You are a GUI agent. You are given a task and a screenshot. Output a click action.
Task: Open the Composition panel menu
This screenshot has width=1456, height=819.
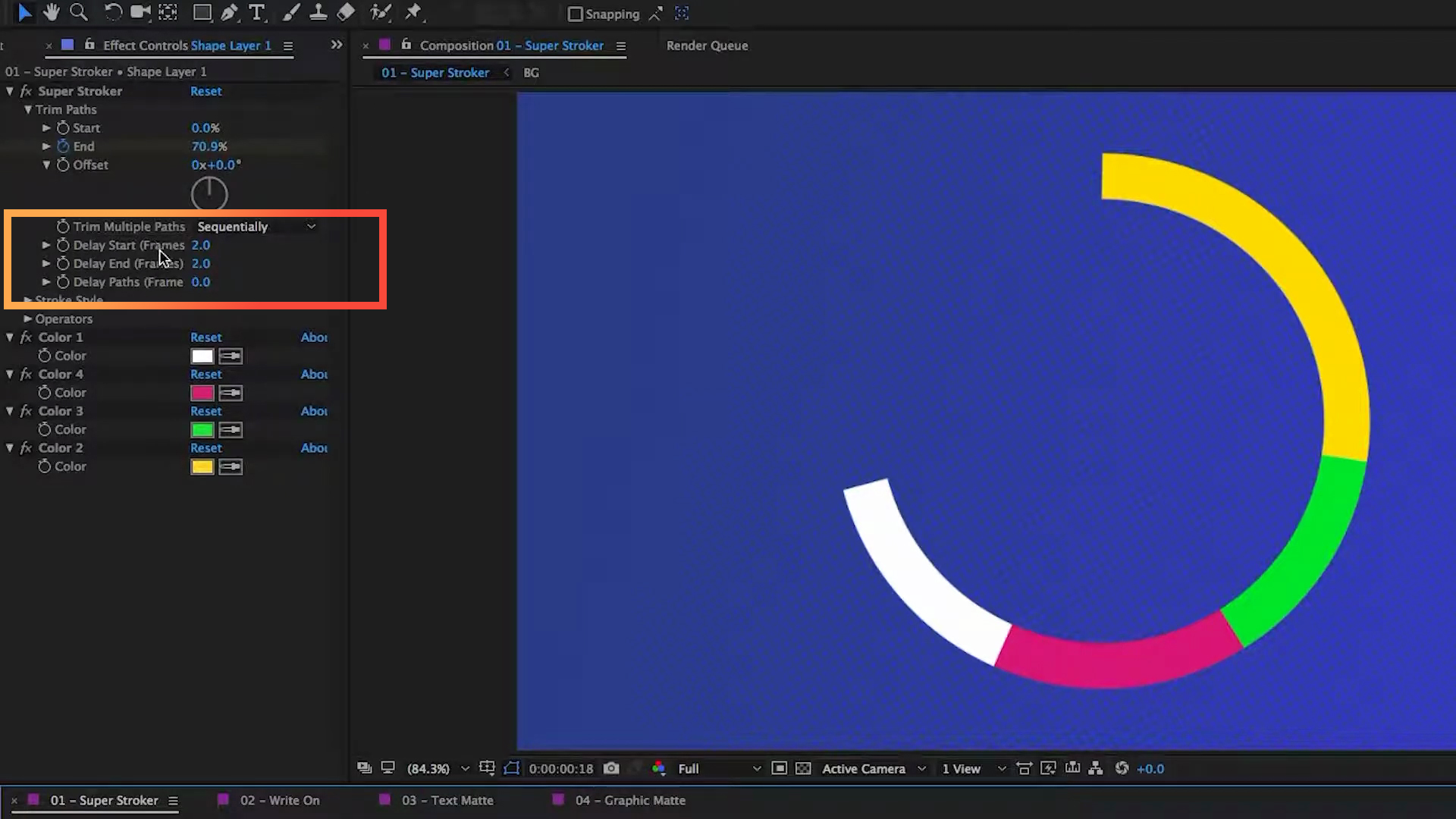pyautogui.click(x=621, y=45)
